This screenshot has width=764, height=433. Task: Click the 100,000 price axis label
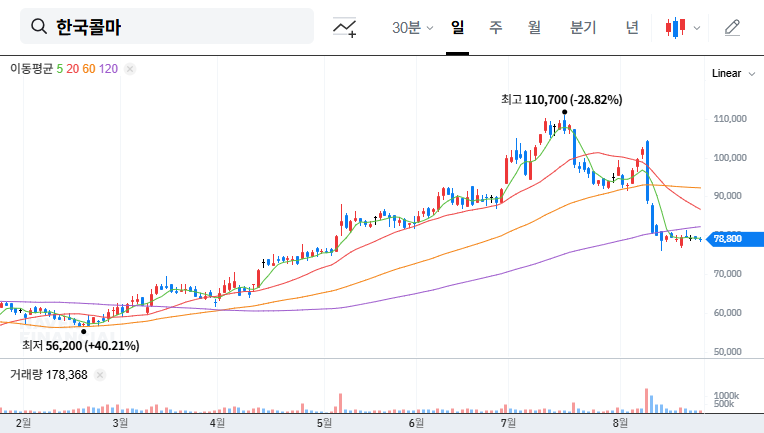pyautogui.click(x=730, y=157)
